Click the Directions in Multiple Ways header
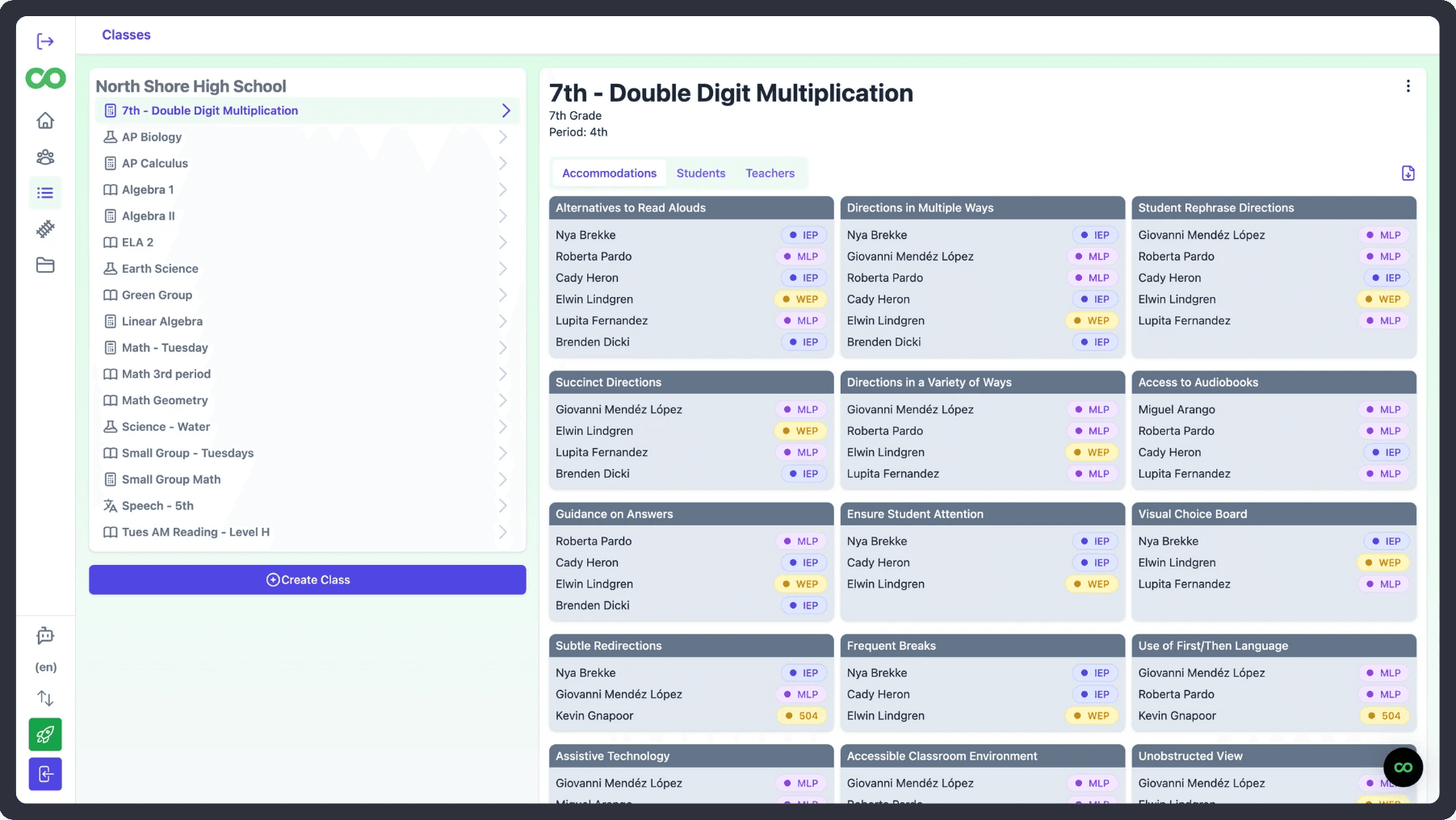1456x820 pixels. point(983,207)
